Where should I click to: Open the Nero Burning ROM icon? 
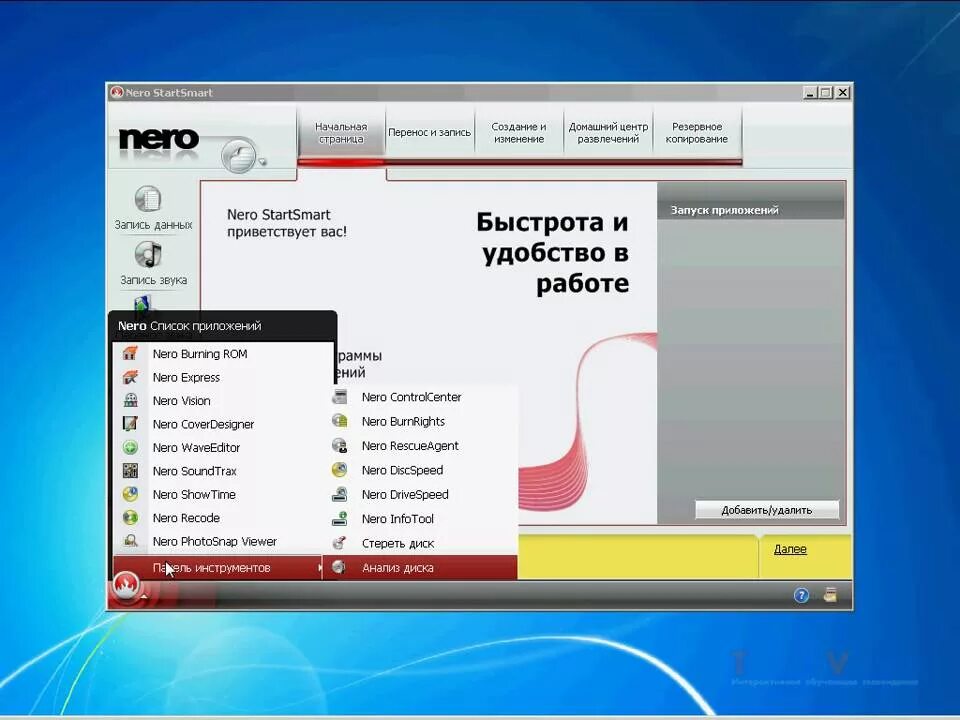(130, 353)
